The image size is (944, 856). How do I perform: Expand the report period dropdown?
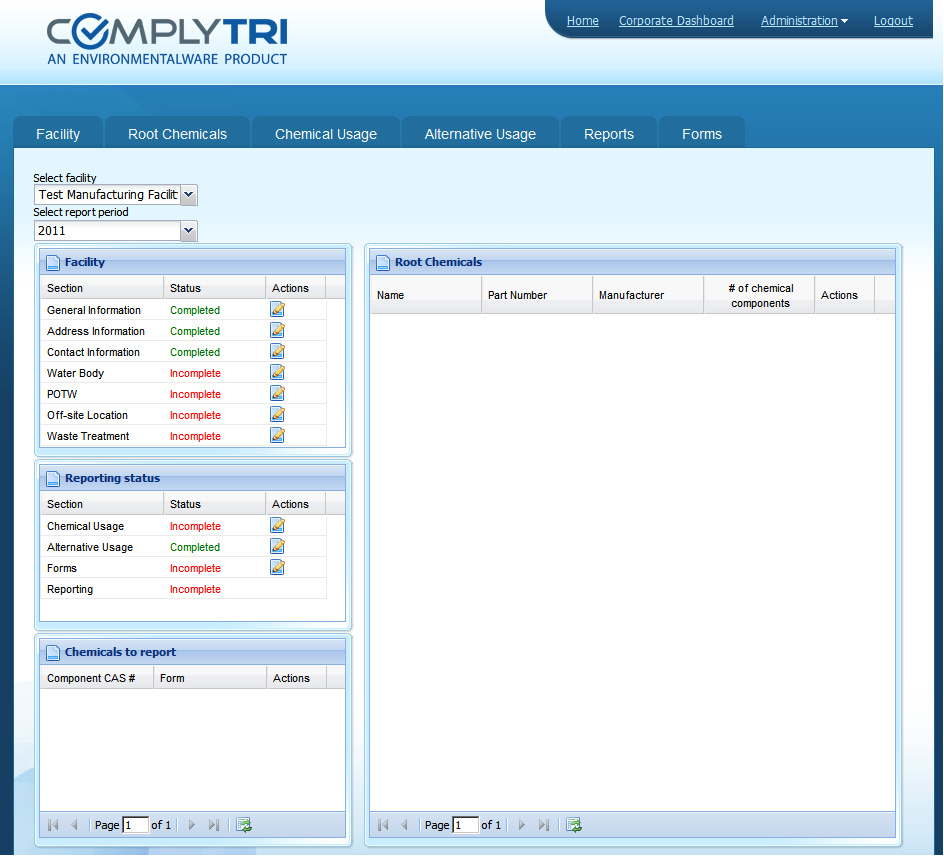(x=188, y=231)
